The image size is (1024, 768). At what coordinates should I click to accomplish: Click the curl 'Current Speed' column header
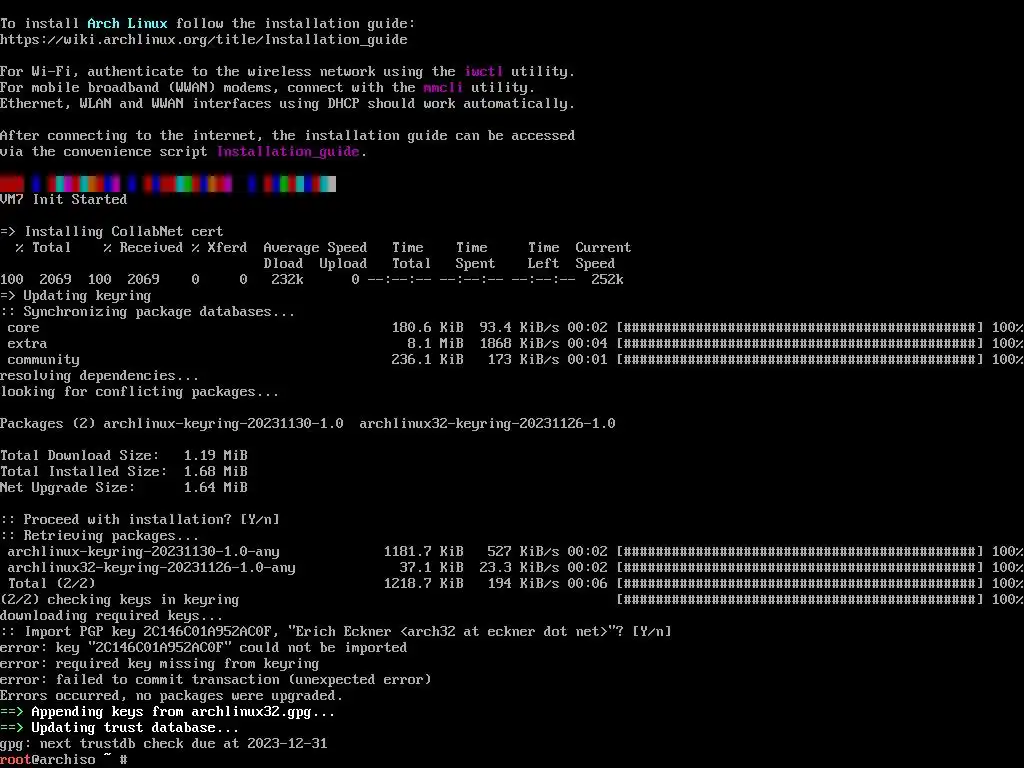(603, 256)
